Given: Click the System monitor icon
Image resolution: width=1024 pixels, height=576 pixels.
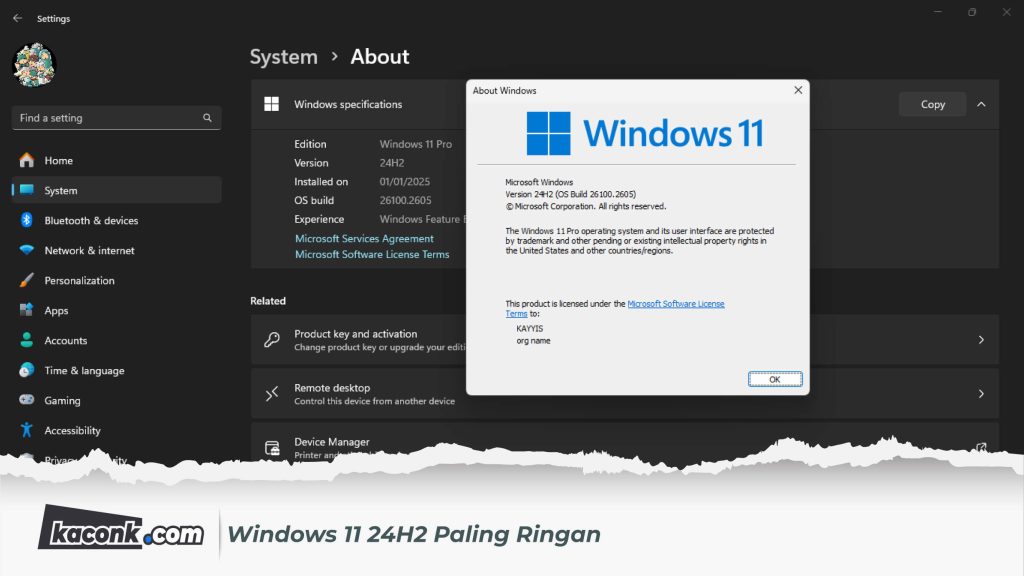Looking at the screenshot, I should 27,189.
